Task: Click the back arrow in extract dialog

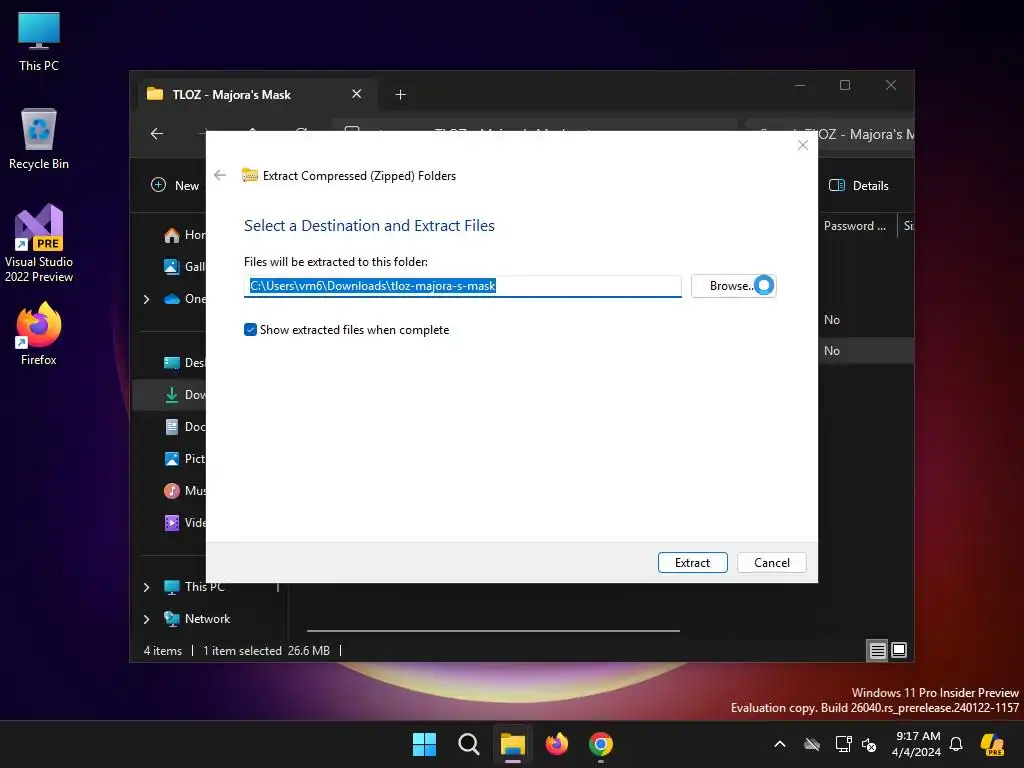Action: (220, 175)
